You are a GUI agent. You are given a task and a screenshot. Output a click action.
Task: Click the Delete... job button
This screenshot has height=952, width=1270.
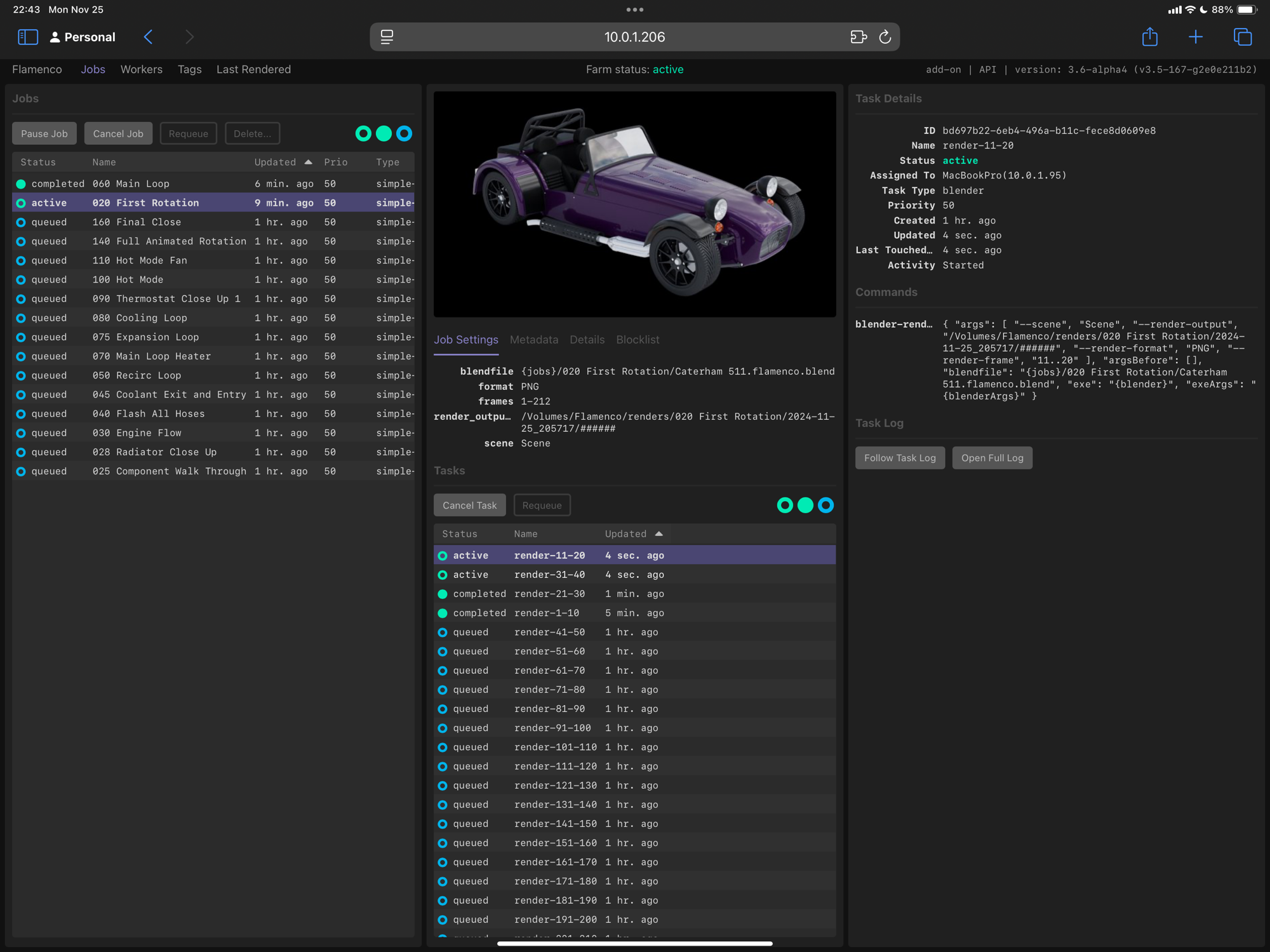point(252,133)
